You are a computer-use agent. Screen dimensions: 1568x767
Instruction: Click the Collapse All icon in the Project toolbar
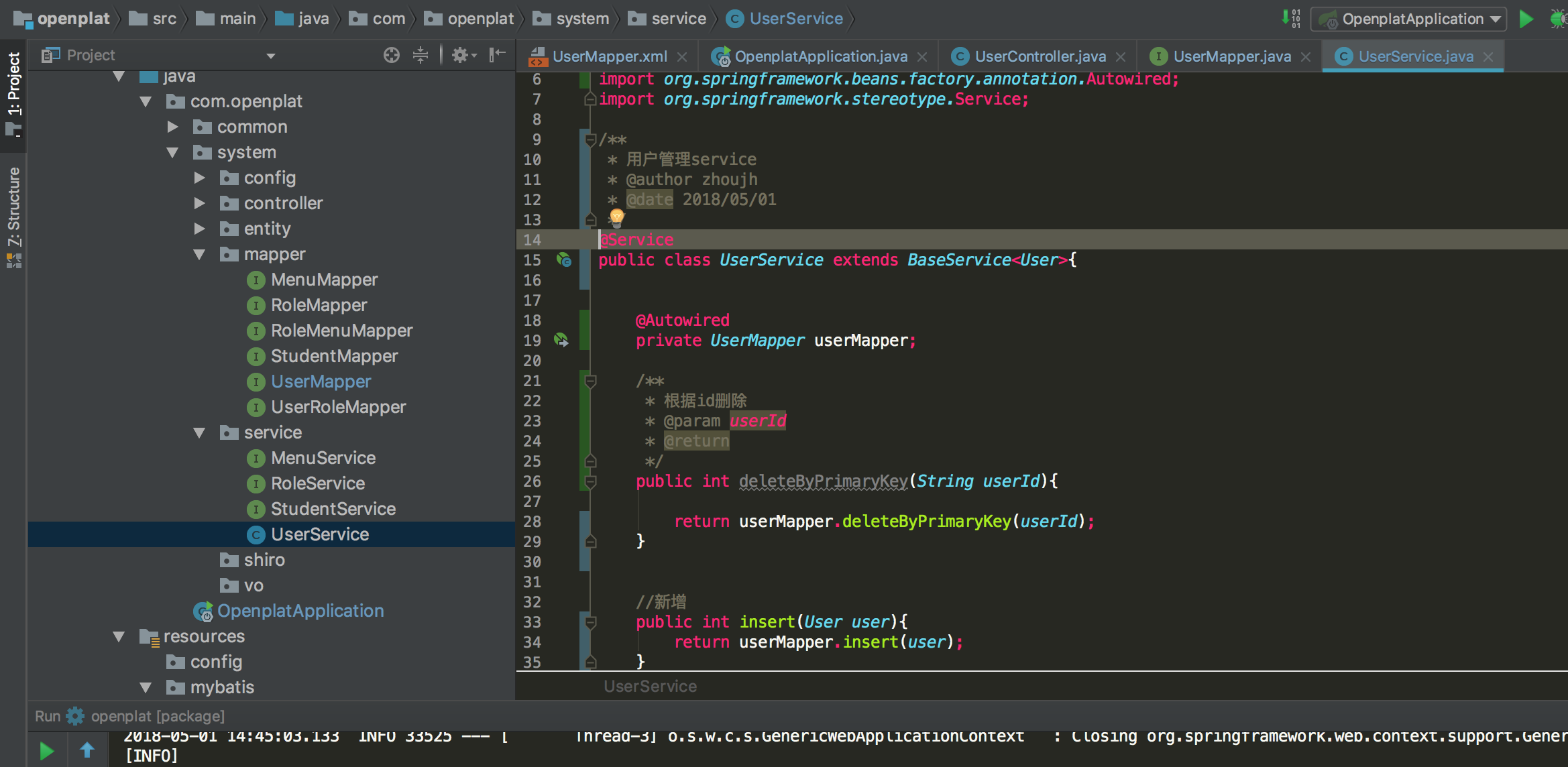click(421, 55)
